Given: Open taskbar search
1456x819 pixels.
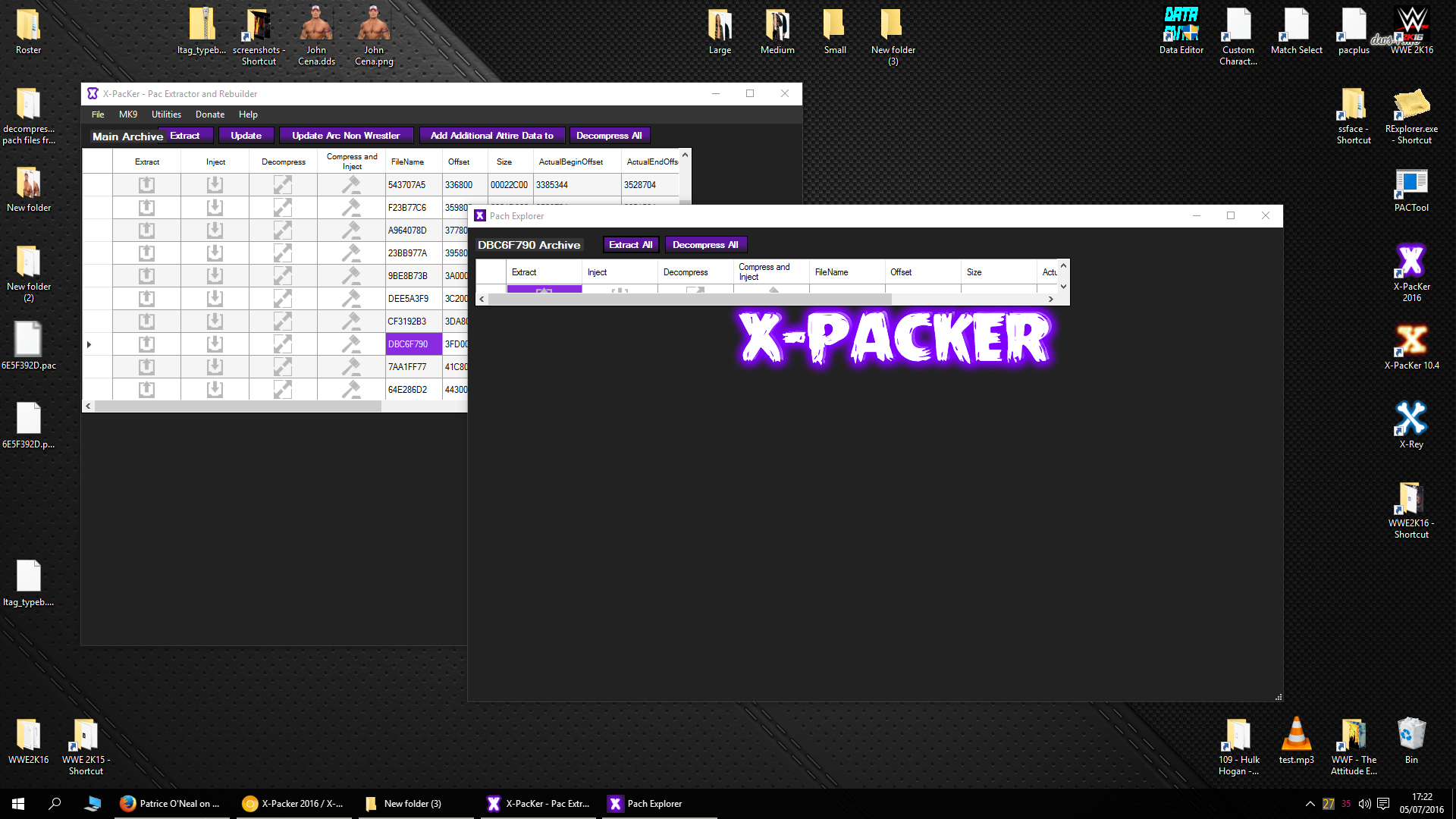Looking at the screenshot, I should 55,804.
